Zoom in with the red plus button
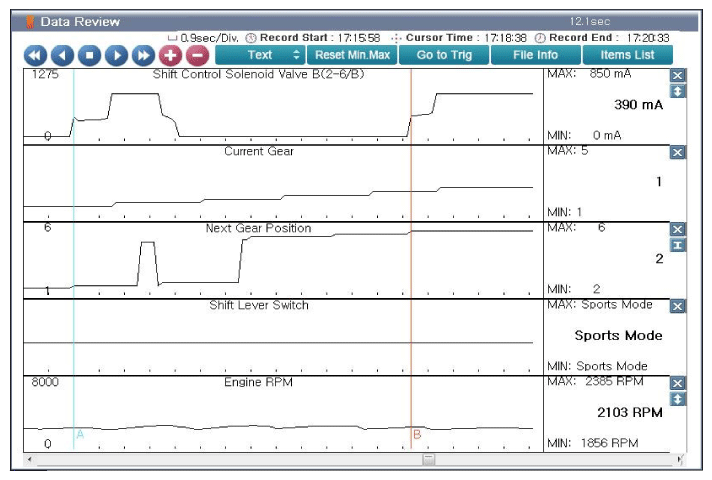Screen dimensions: 712x480 click(171, 55)
